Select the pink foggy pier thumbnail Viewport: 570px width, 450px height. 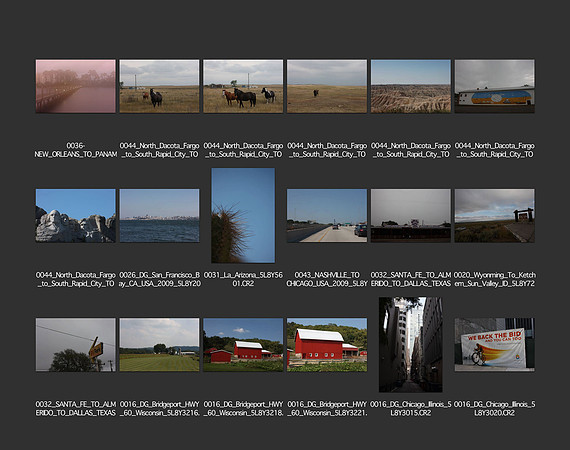[76, 86]
